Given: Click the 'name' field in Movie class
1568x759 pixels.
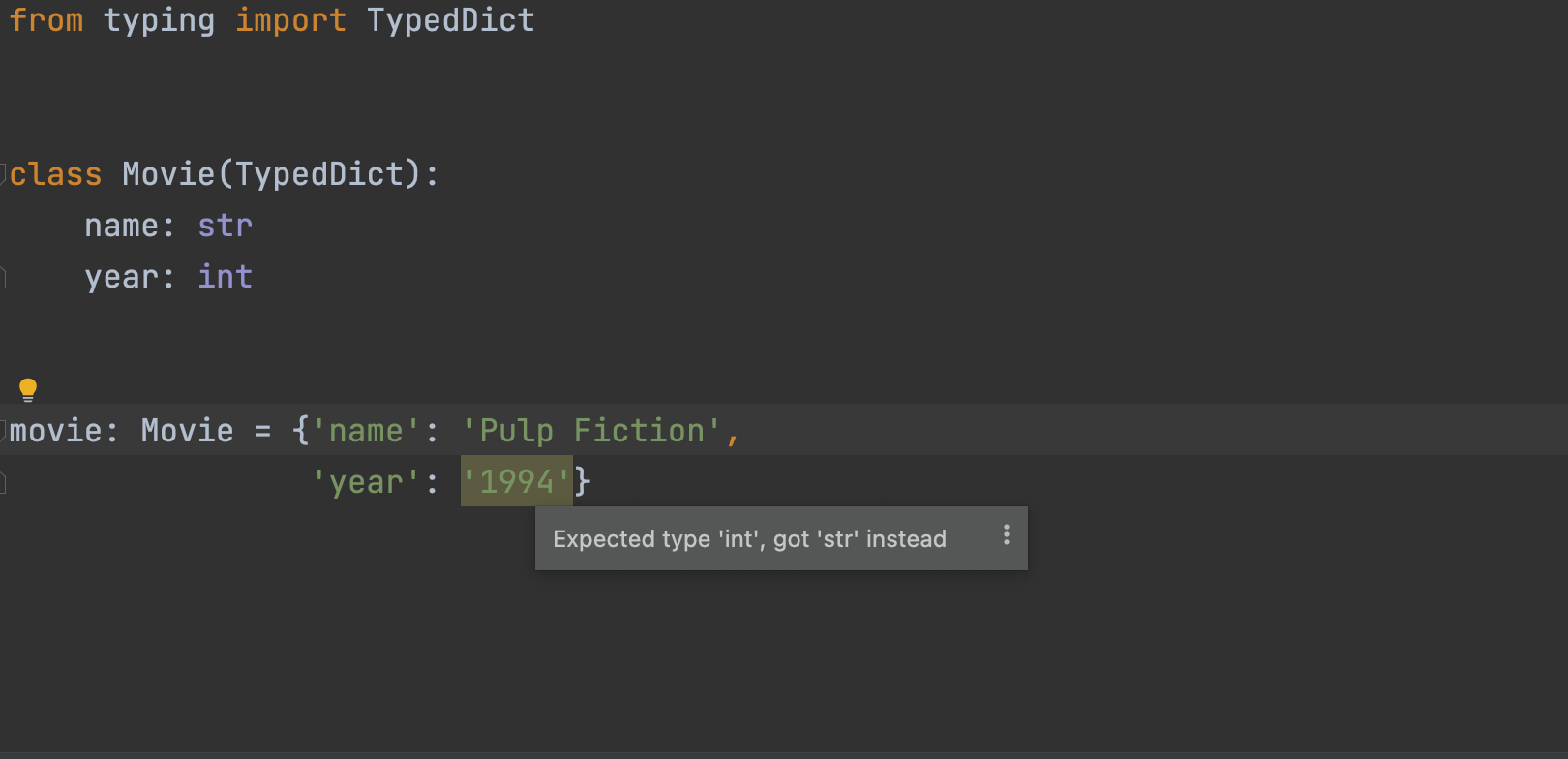Looking at the screenshot, I should coord(121,226).
